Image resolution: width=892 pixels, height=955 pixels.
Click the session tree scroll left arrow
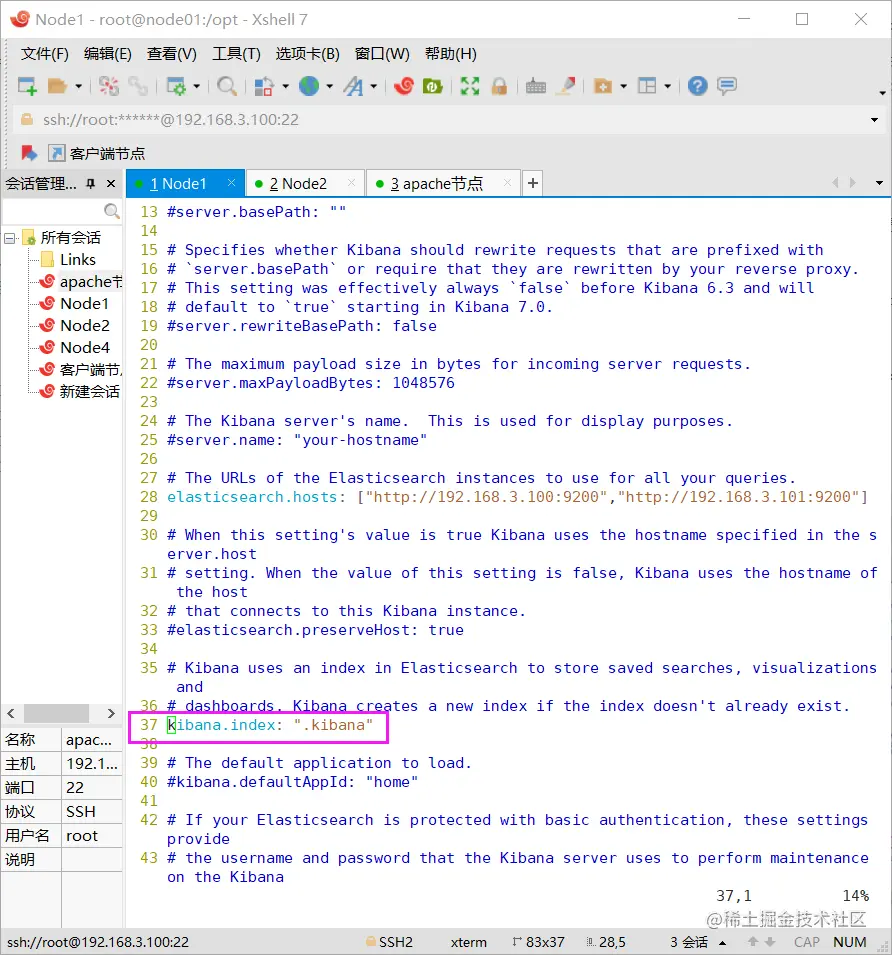[11, 713]
